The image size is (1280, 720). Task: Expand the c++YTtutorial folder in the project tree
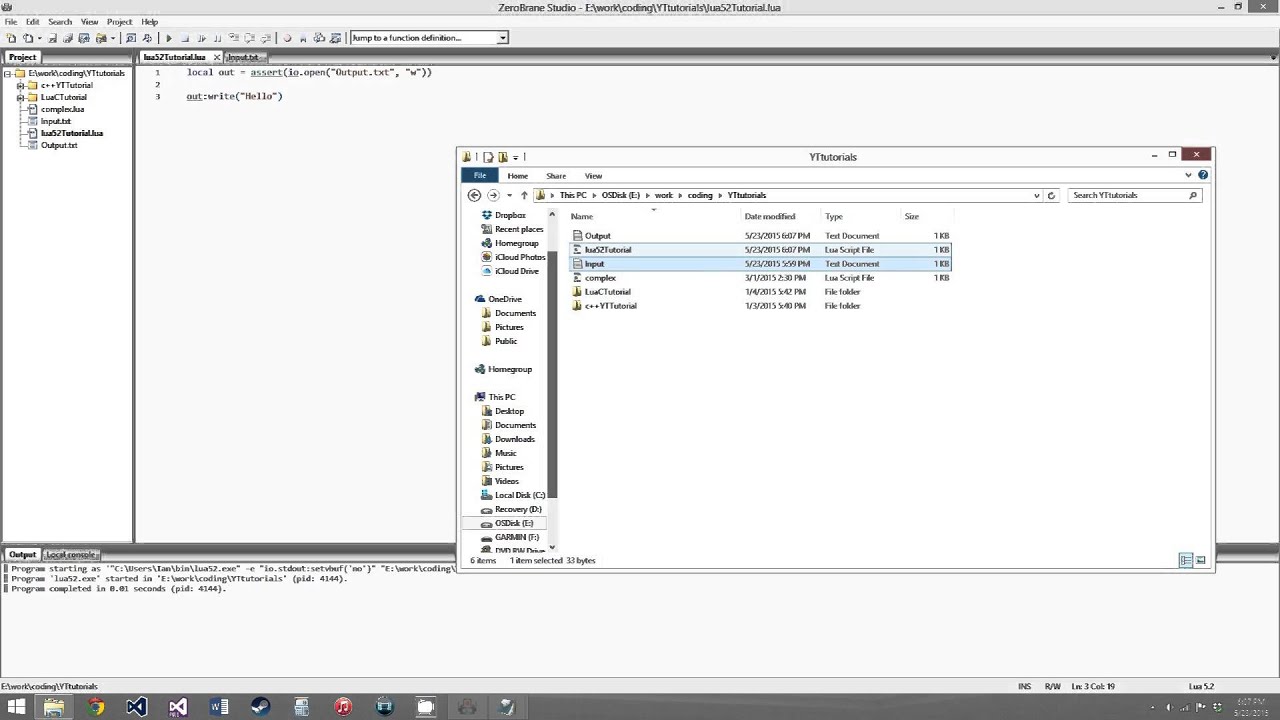pos(20,85)
